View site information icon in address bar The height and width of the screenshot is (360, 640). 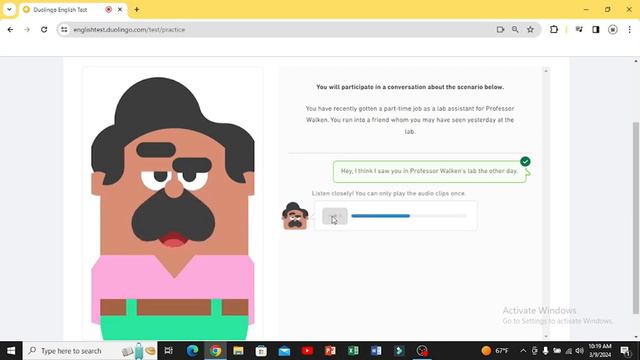[x=64, y=30]
